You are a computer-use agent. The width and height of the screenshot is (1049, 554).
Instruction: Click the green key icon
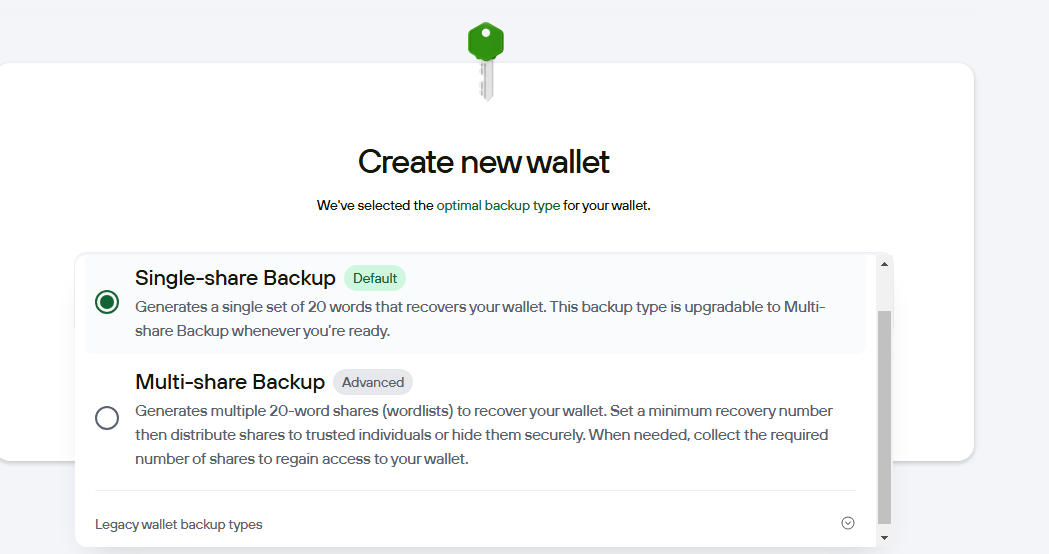[x=486, y=61]
